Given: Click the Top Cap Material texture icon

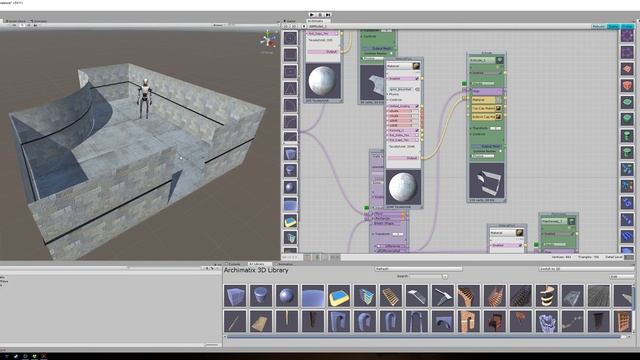Looking at the screenshot, I should pos(498,109).
